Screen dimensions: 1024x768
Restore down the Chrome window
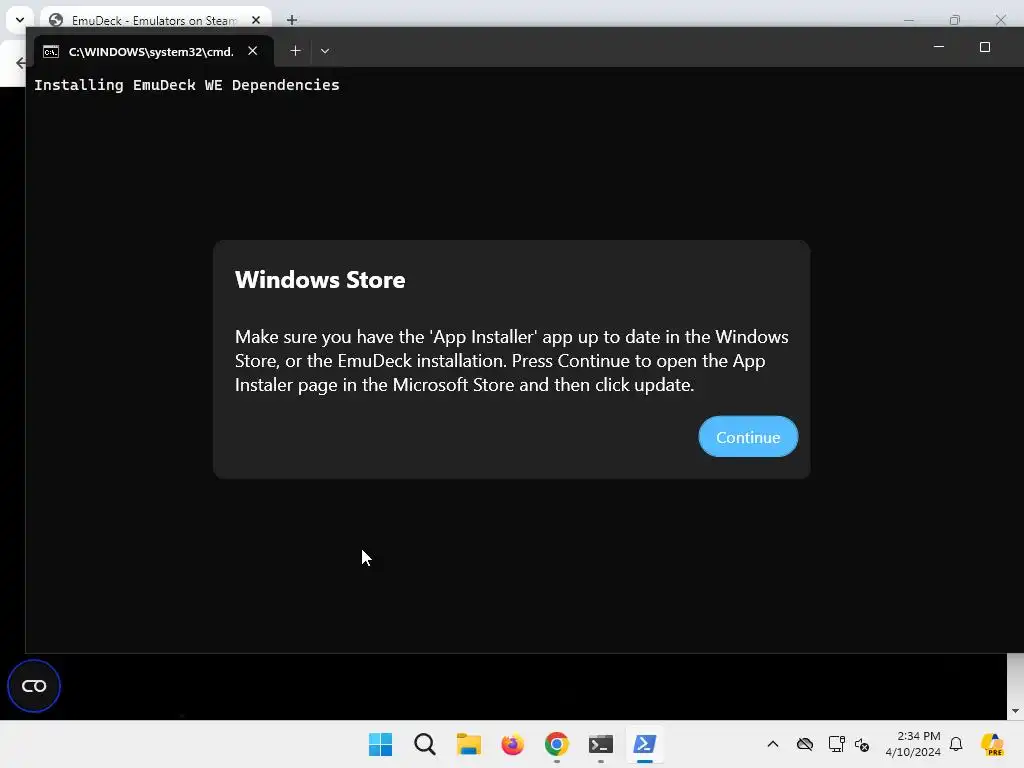tap(955, 20)
